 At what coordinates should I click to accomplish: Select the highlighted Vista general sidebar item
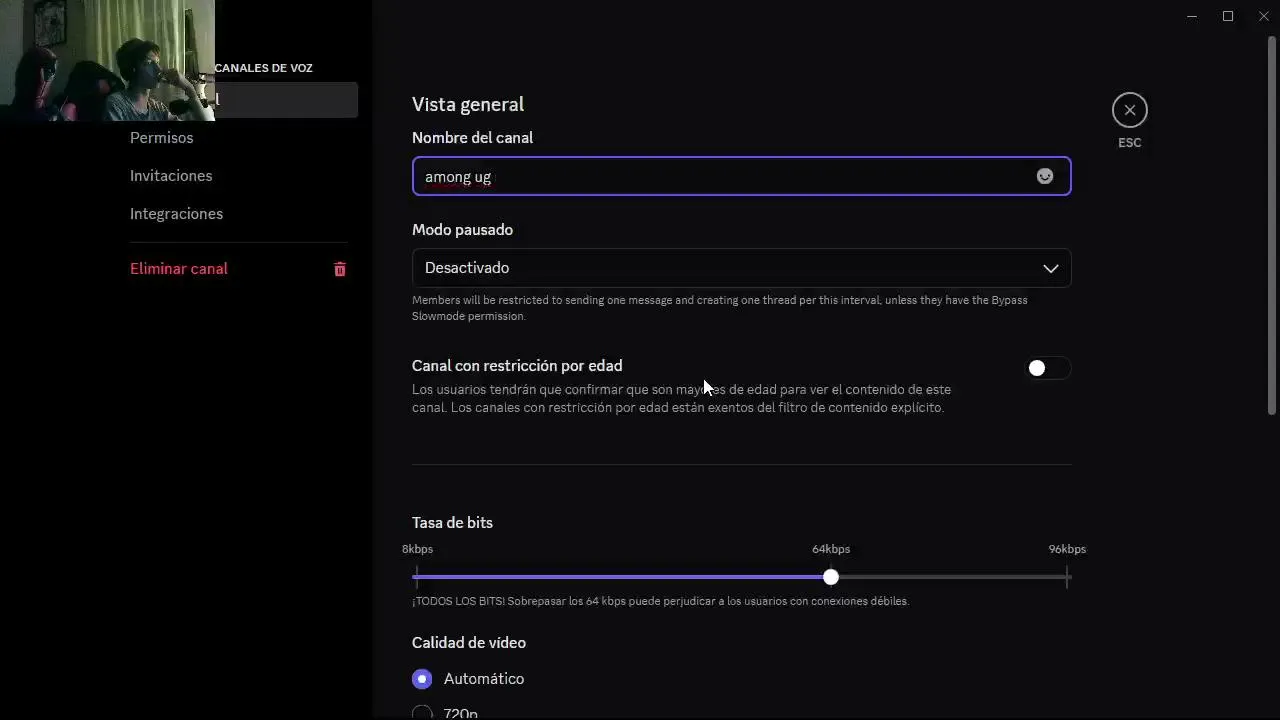click(x=286, y=100)
